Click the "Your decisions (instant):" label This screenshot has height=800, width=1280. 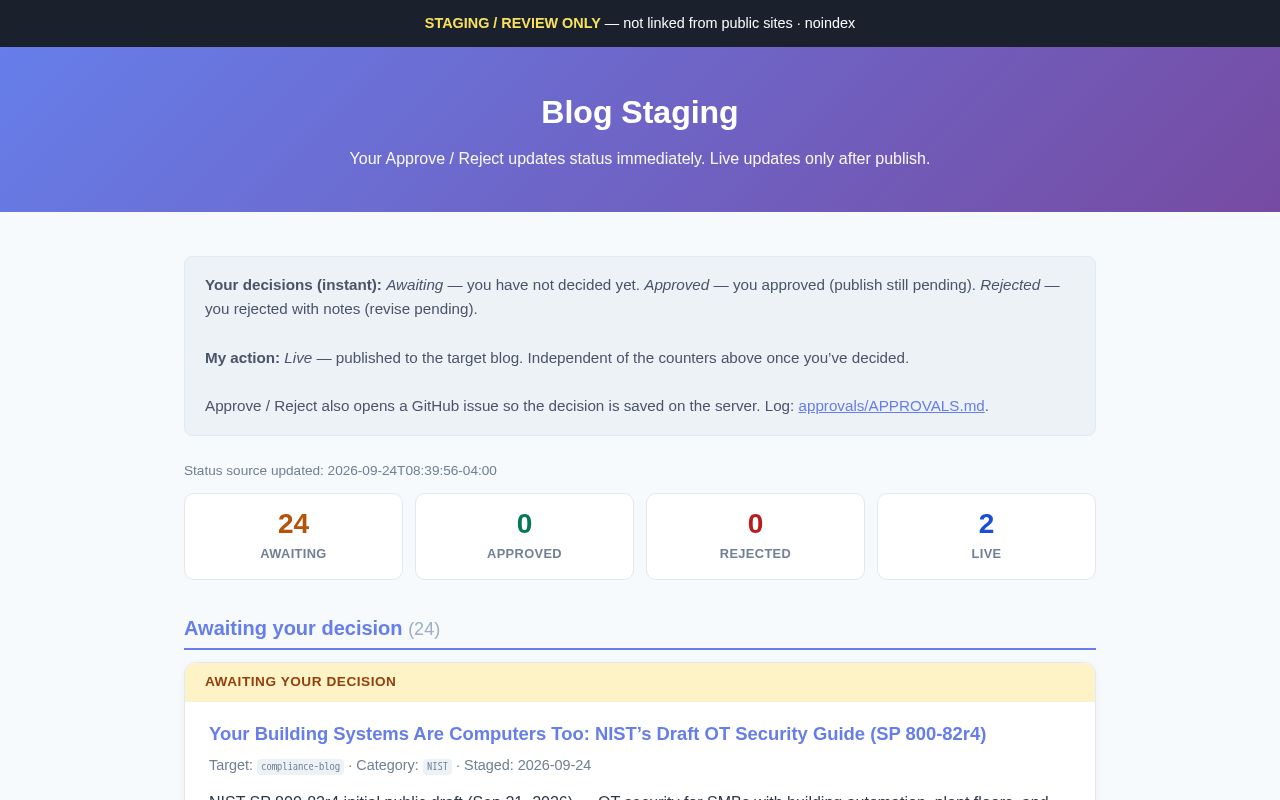click(x=293, y=285)
